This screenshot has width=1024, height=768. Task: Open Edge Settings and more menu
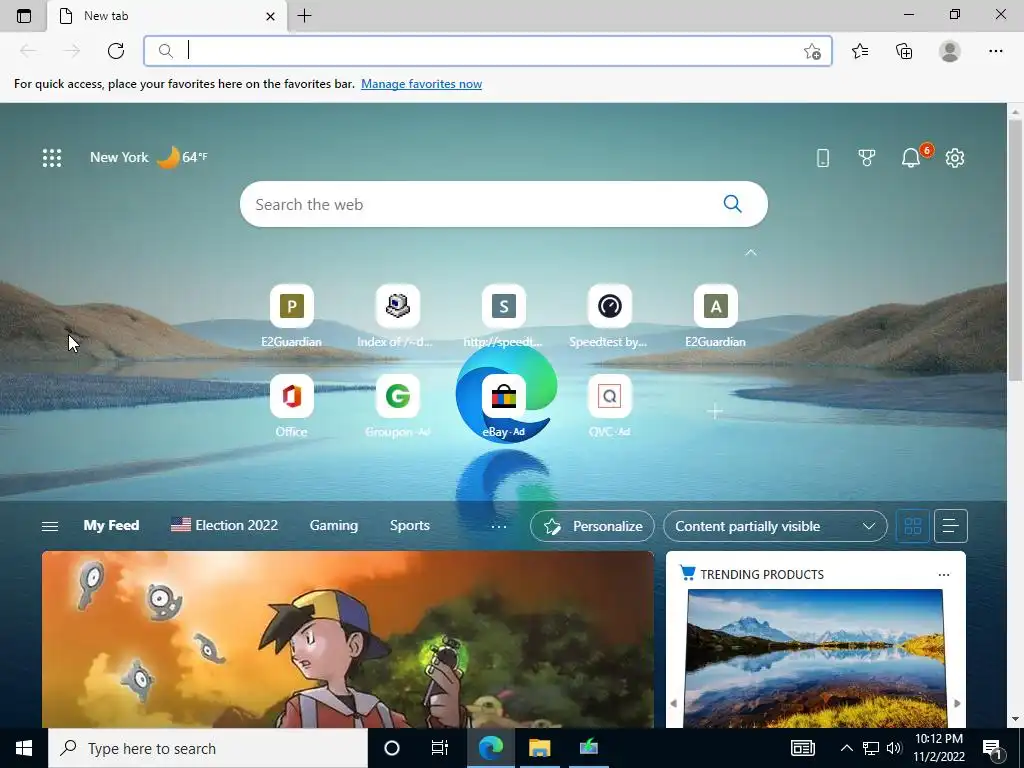[995, 51]
